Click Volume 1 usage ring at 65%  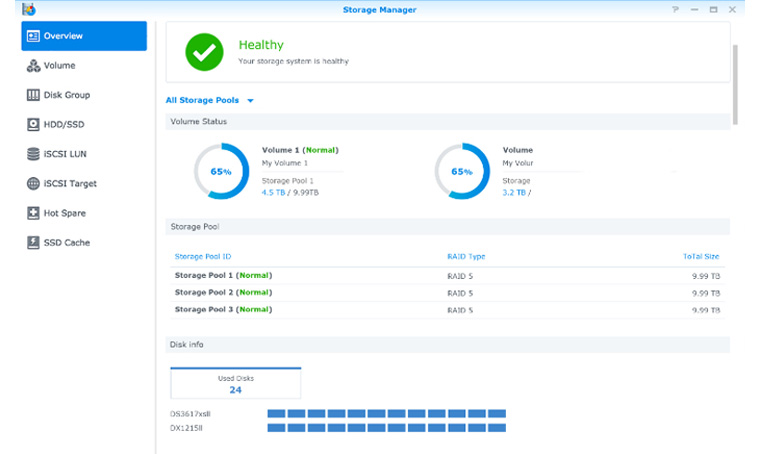click(221, 171)
